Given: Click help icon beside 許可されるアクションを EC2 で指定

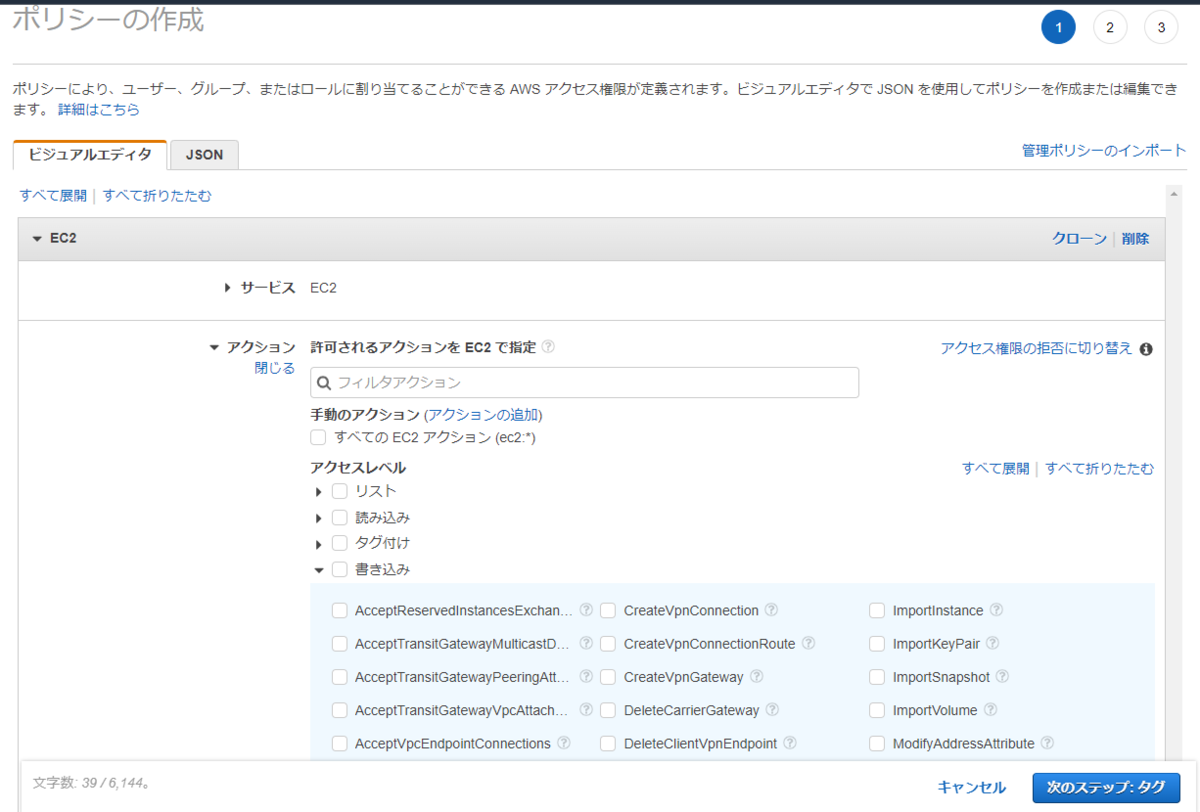Looking at the screenshot, I should [x=548, y=347].
